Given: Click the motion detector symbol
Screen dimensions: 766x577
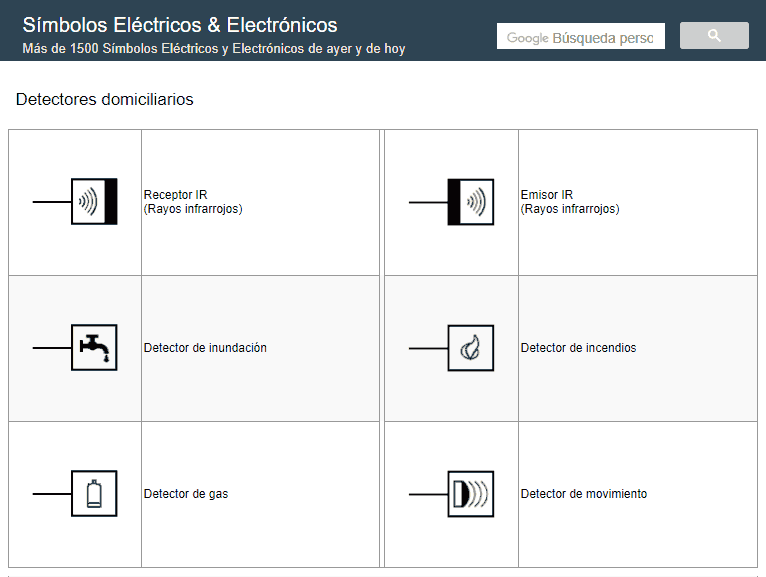Looking at the screenshot, I should coord(470,494).
